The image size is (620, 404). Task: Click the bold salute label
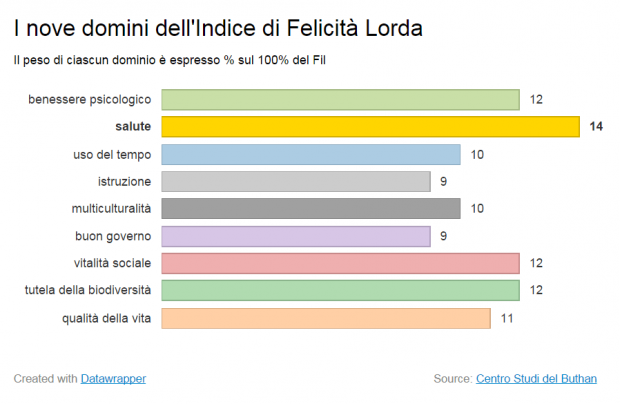click(x=133, y=126)
